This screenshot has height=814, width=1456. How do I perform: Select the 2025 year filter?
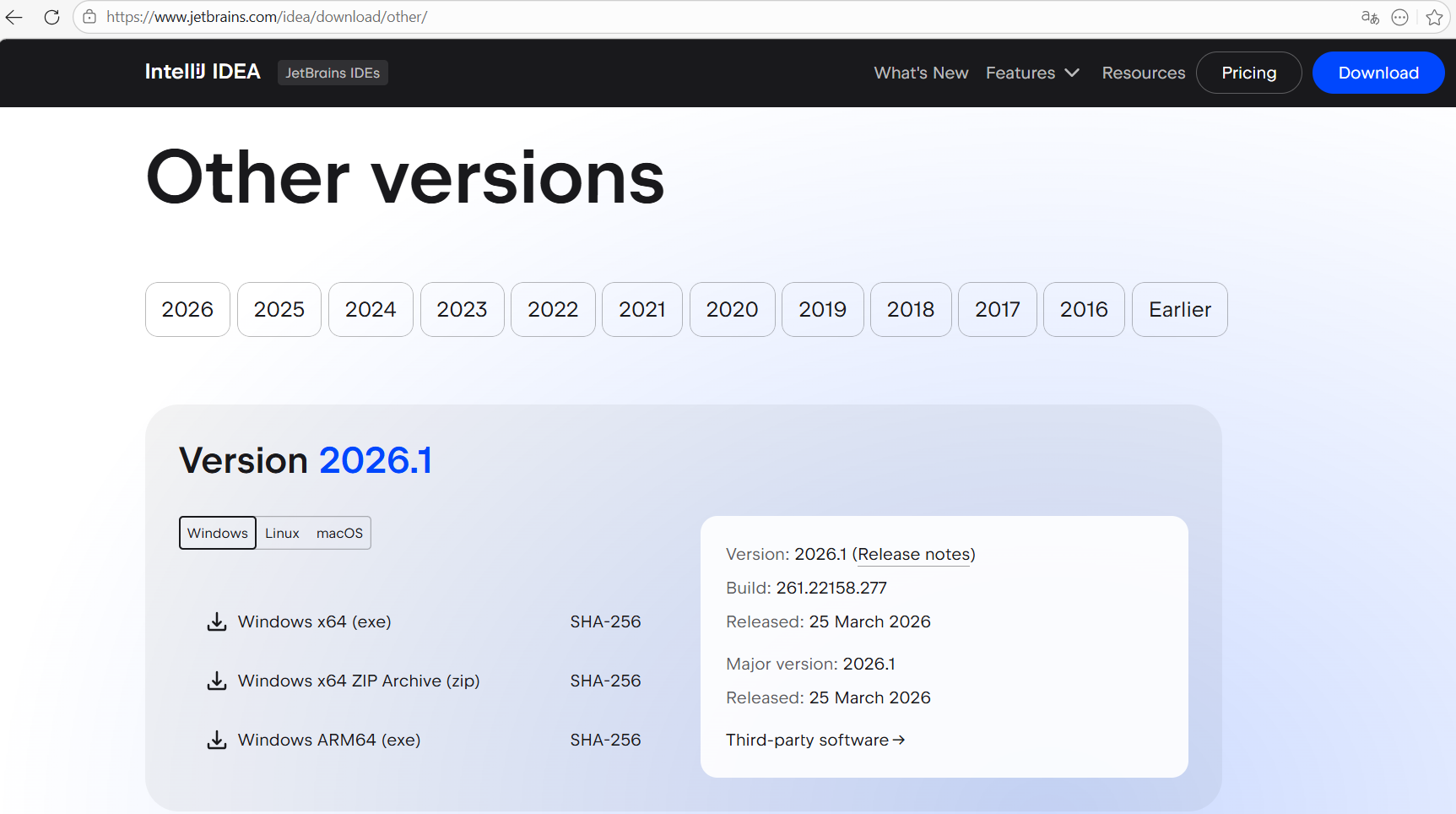pos(279,309)
